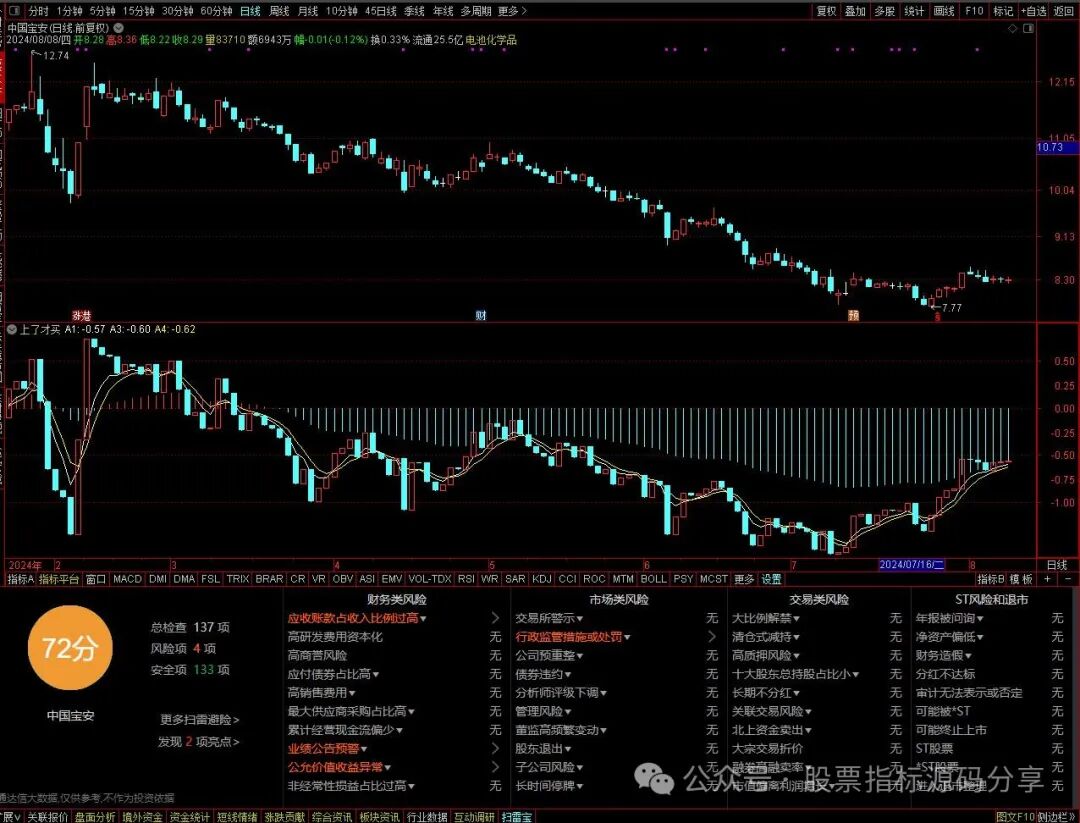This screenshot has width=1080, height=823.
Task: Switch to the 扫雷宝 bottom tab
Action: 517,817
